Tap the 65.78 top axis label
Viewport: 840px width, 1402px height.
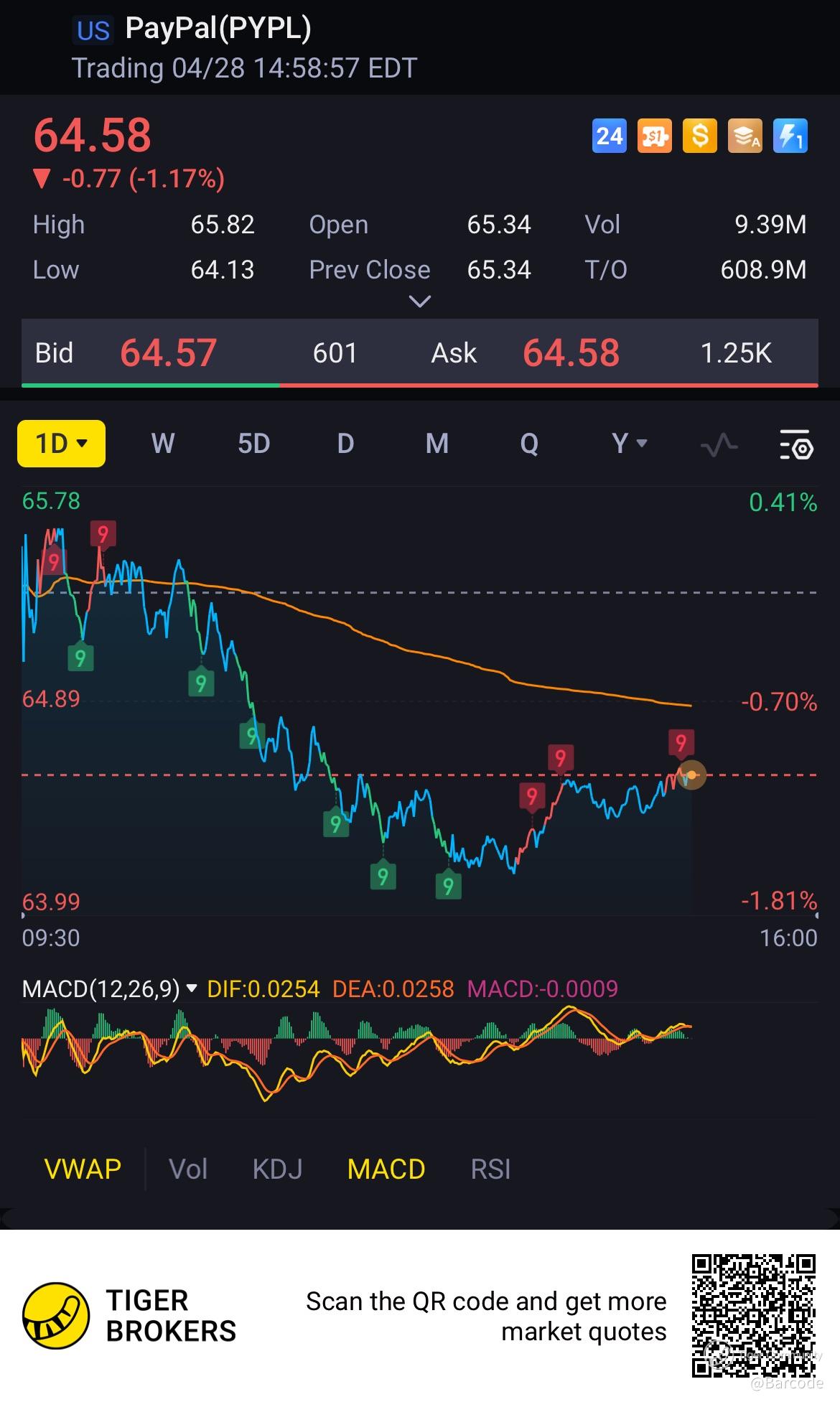point(51,500)
